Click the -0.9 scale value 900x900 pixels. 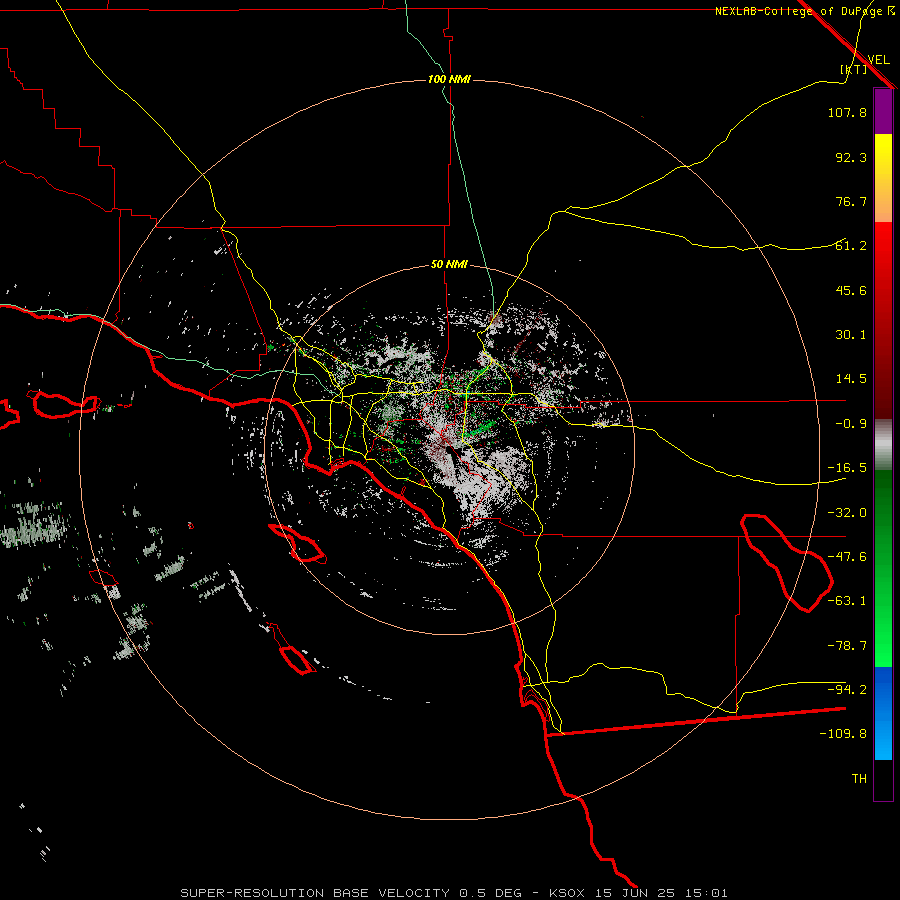[x=851, y=424]
